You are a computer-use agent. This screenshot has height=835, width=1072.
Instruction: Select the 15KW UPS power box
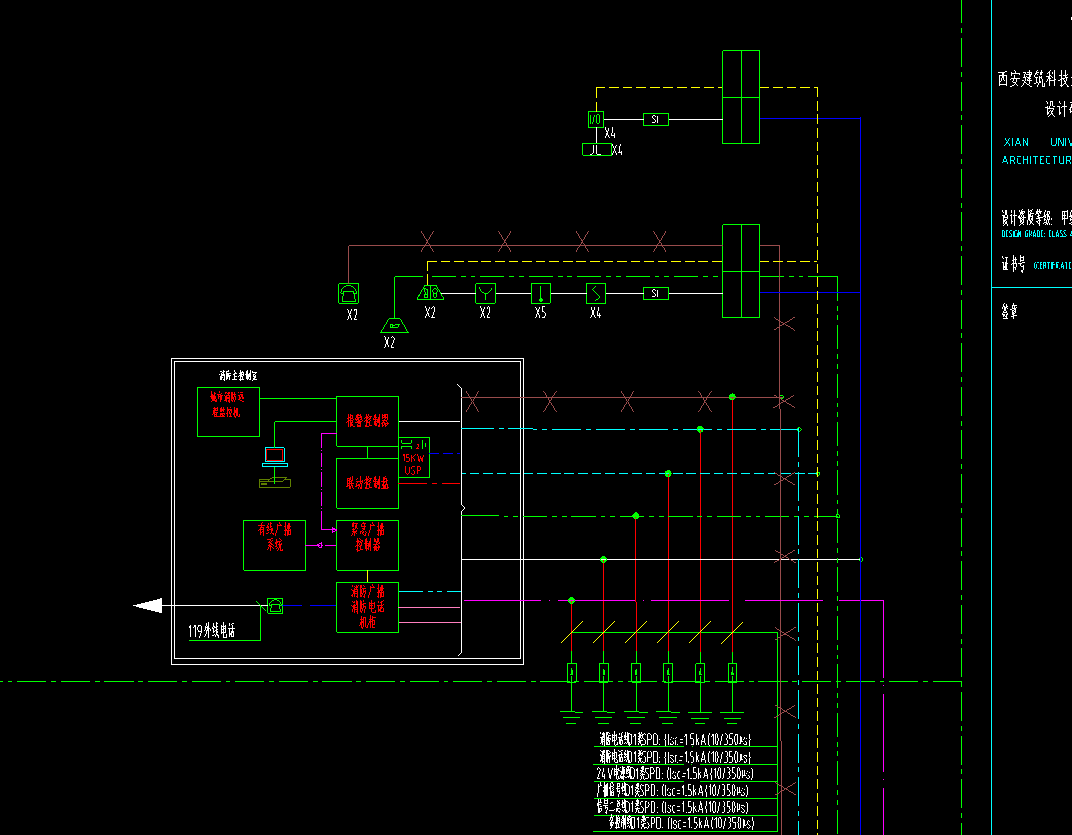pyautogui.click(x=414, y=458)
